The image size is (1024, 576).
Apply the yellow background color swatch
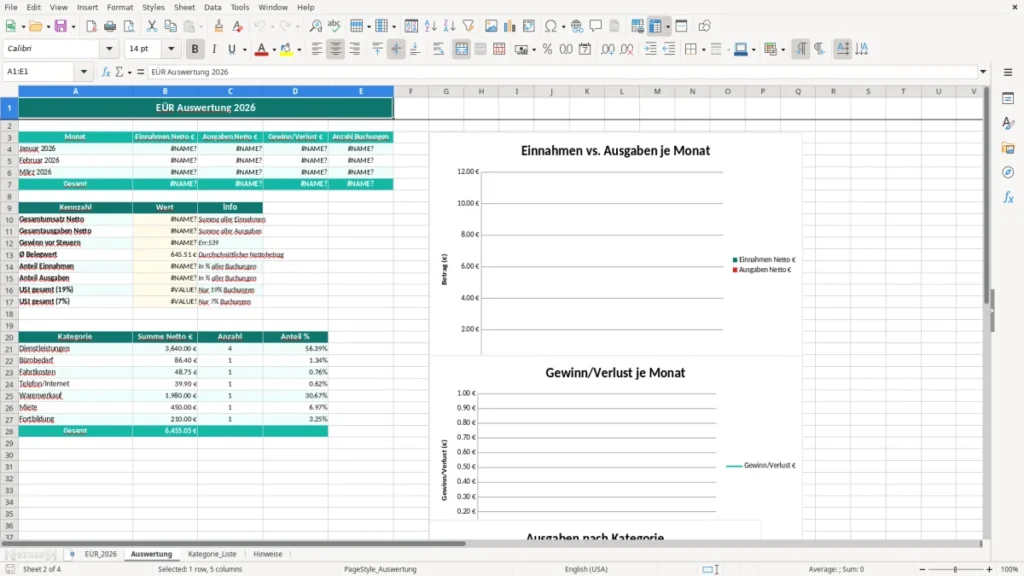(286, 49)
